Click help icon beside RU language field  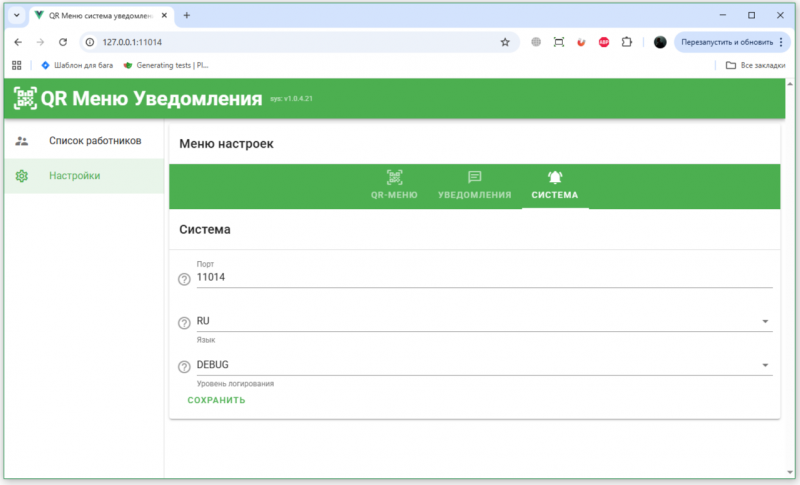coord(184,323)
